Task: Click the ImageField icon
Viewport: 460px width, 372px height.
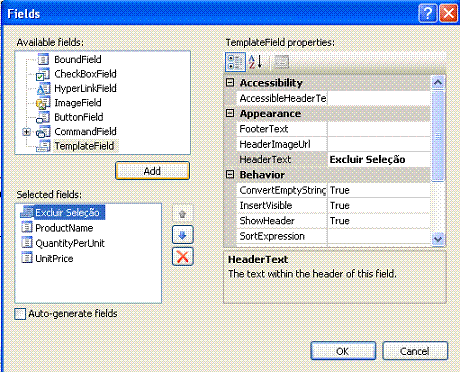Action: (43, 103)
